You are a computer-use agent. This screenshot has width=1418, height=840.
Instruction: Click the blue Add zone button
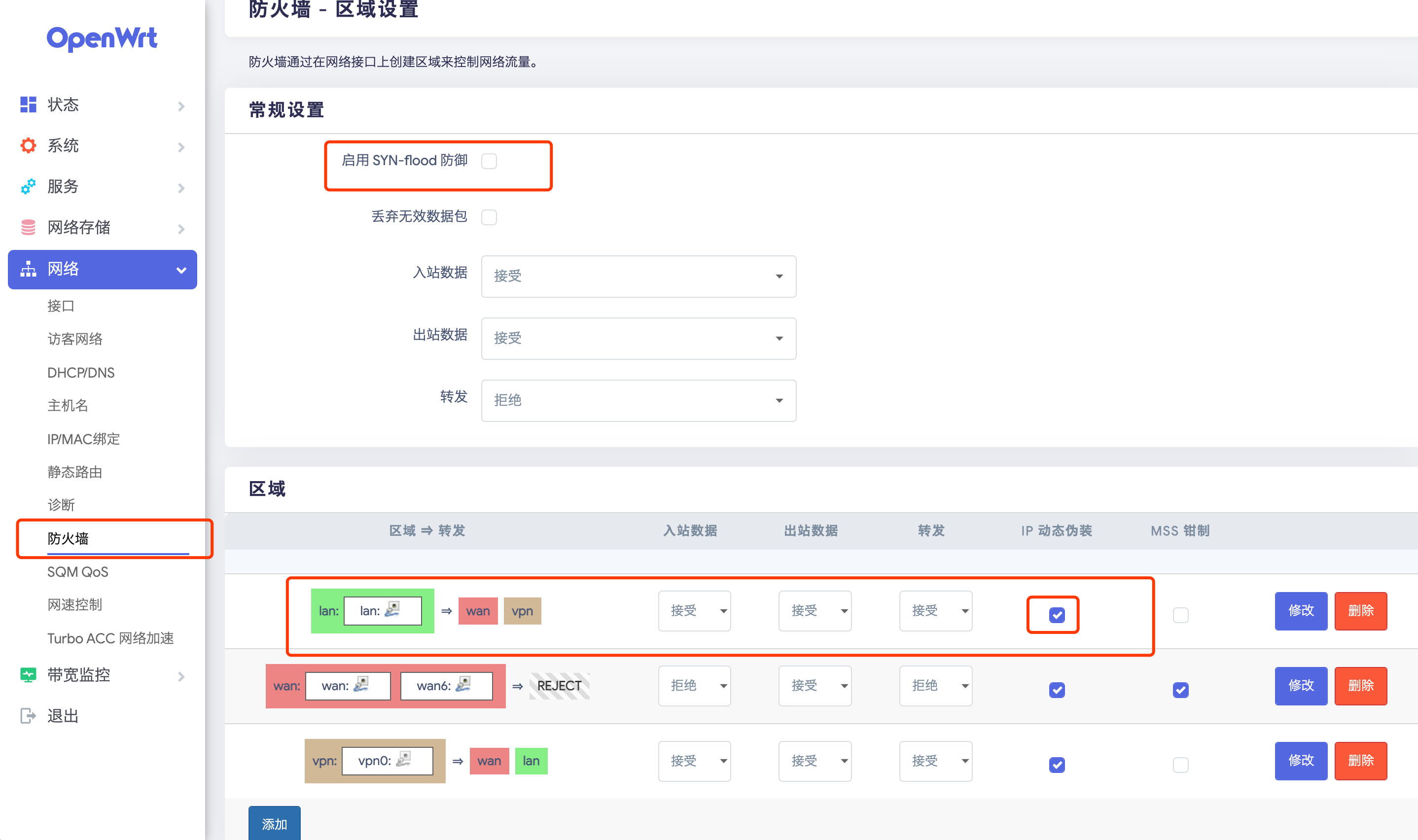(275, 824)
